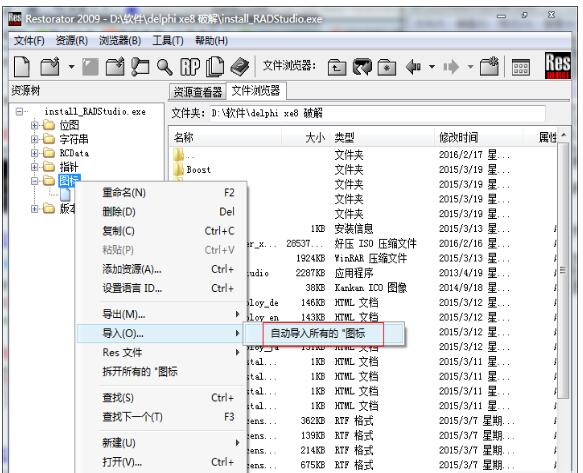
Task: Switch to the 文件浏览器 tab
Action: point(256,91)
